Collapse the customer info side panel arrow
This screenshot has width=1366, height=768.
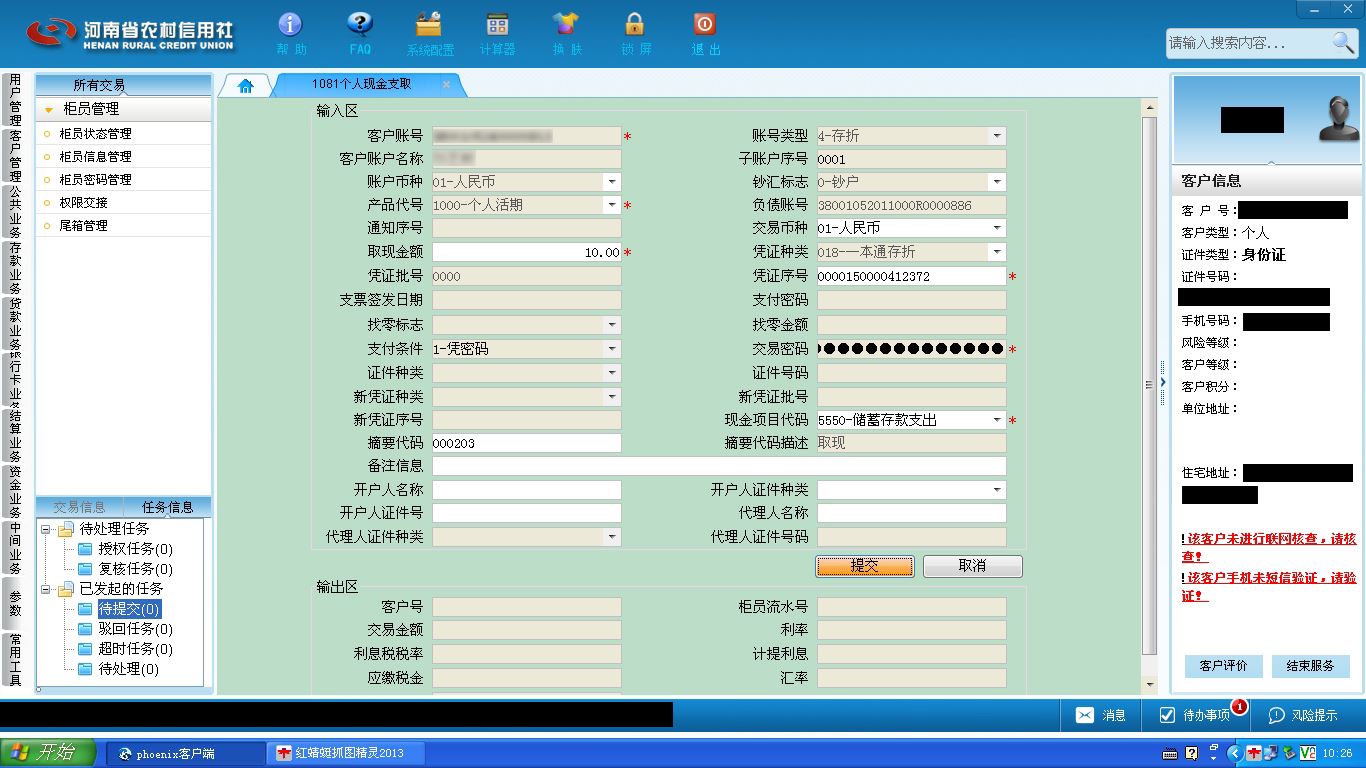1162,382
